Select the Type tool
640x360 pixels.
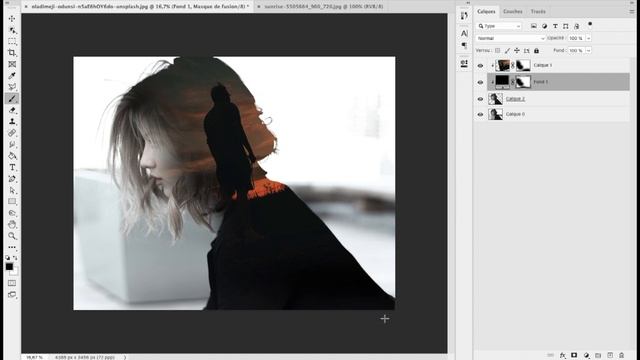click(x=12, y=167)
